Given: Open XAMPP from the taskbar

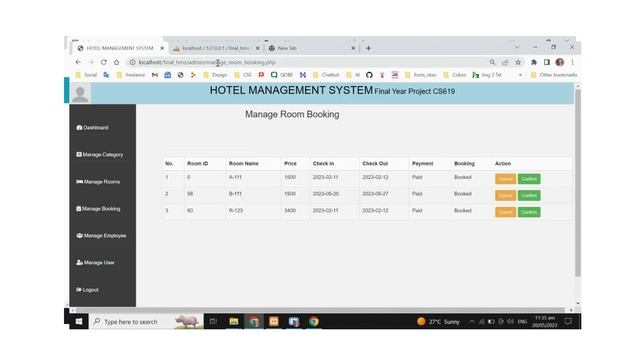Looking at the screenshot, I should click(273, 322).
